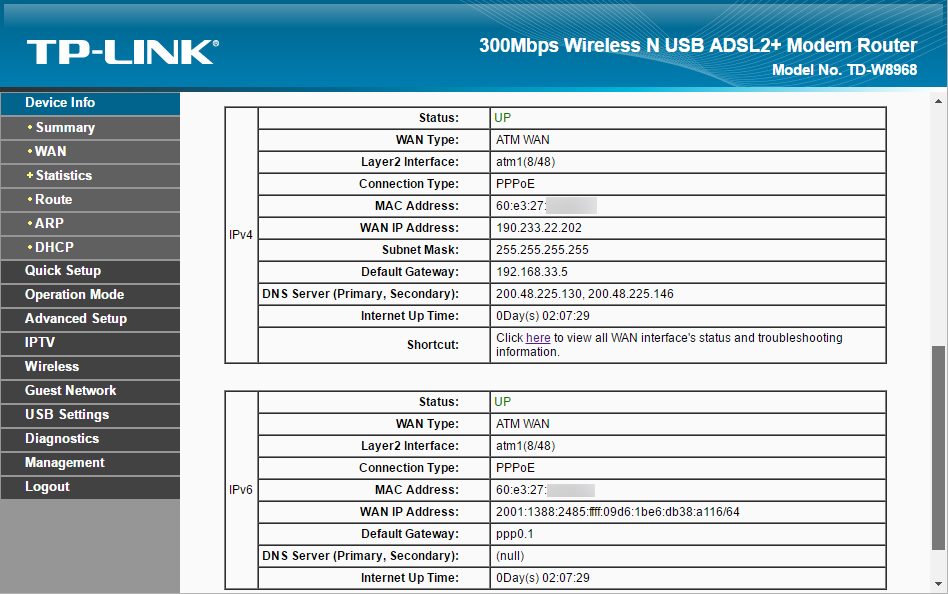Viewport: 948px width, 594px height.
Task: Open the DHCP info page
Action: click(x=90, y=247)
